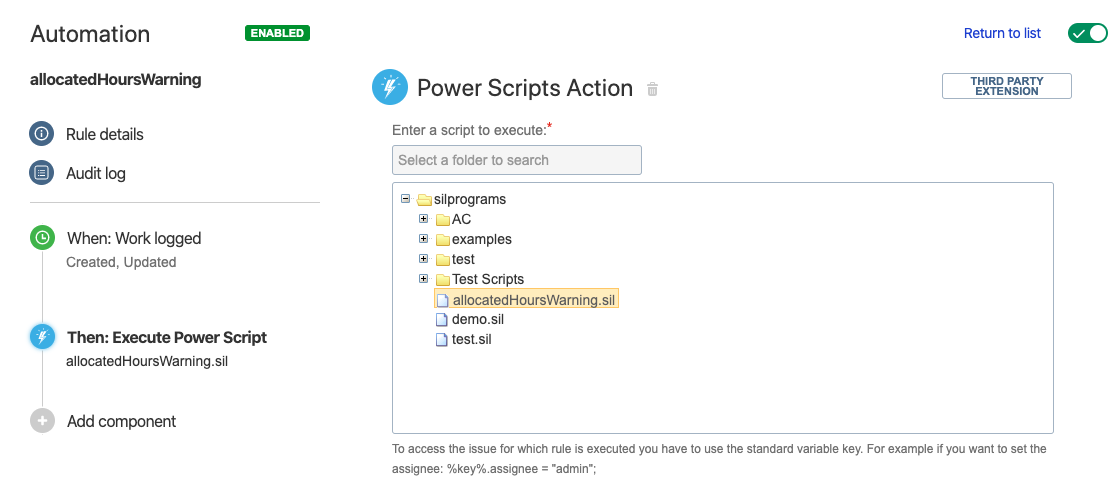Toggle the rule enabled switch off

tap(1087, 33)
